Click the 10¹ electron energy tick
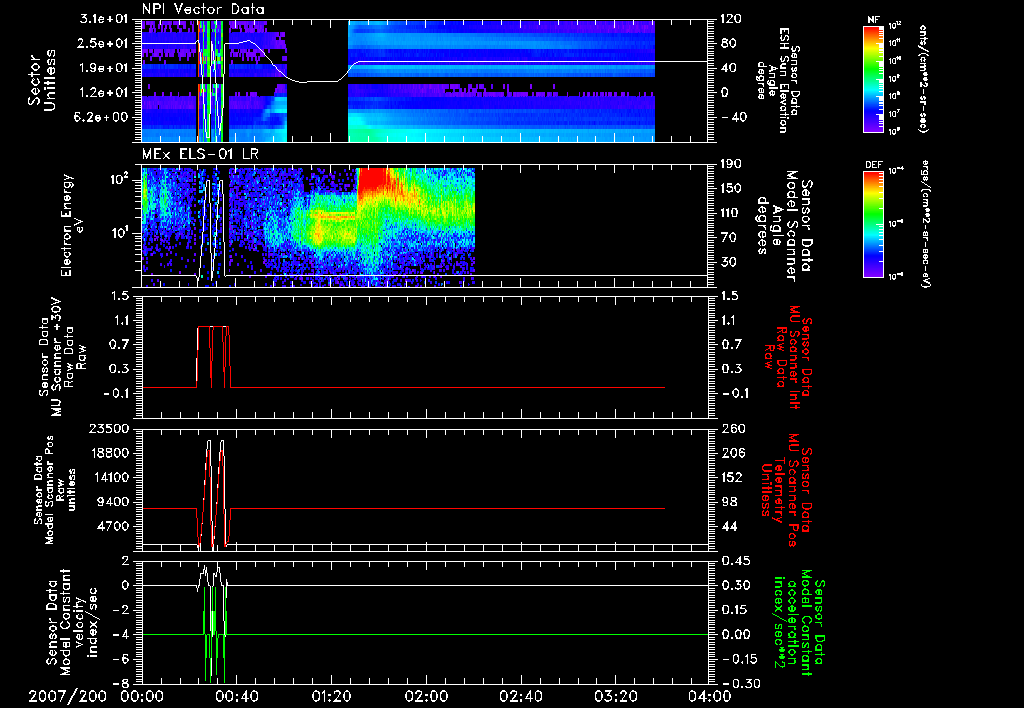The width and height of the screenshot is (1024, 708). (121, 233)
